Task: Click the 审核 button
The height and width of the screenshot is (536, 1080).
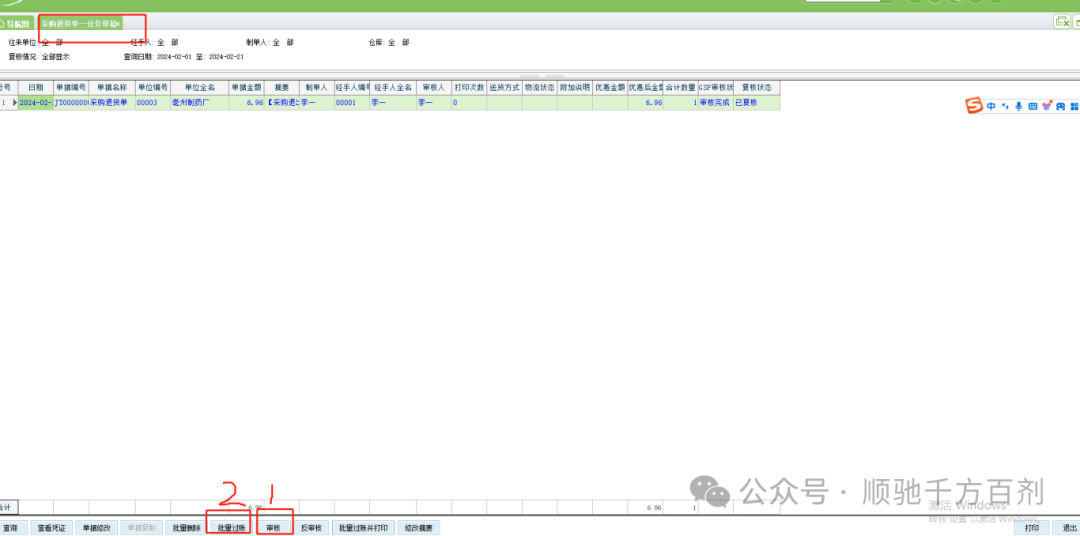Action: click(x=273, y=528)
